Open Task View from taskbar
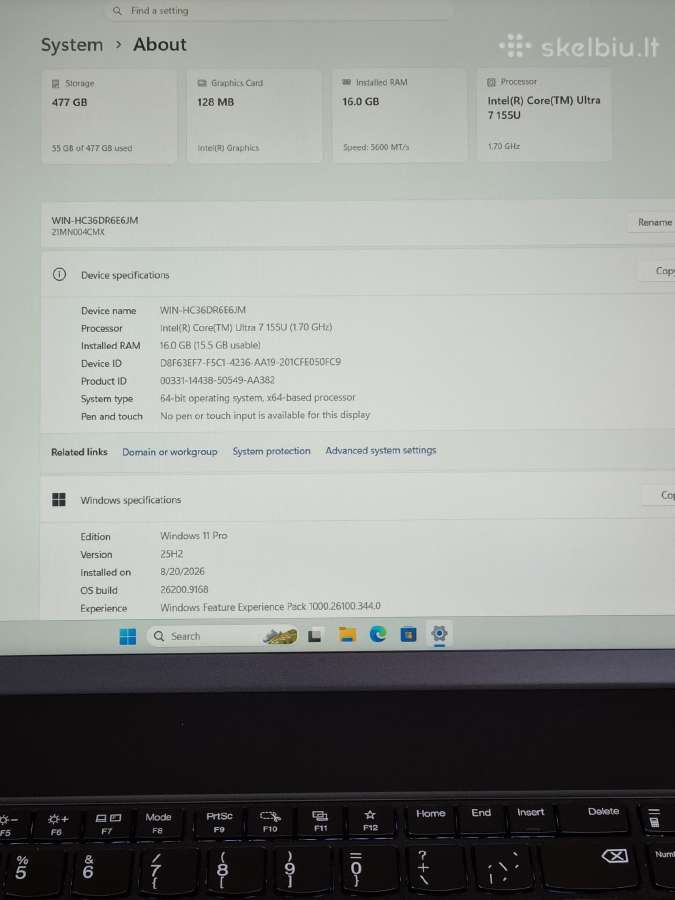Image resolution: width=675 pixels, height=900 pixels. point(314,635)
